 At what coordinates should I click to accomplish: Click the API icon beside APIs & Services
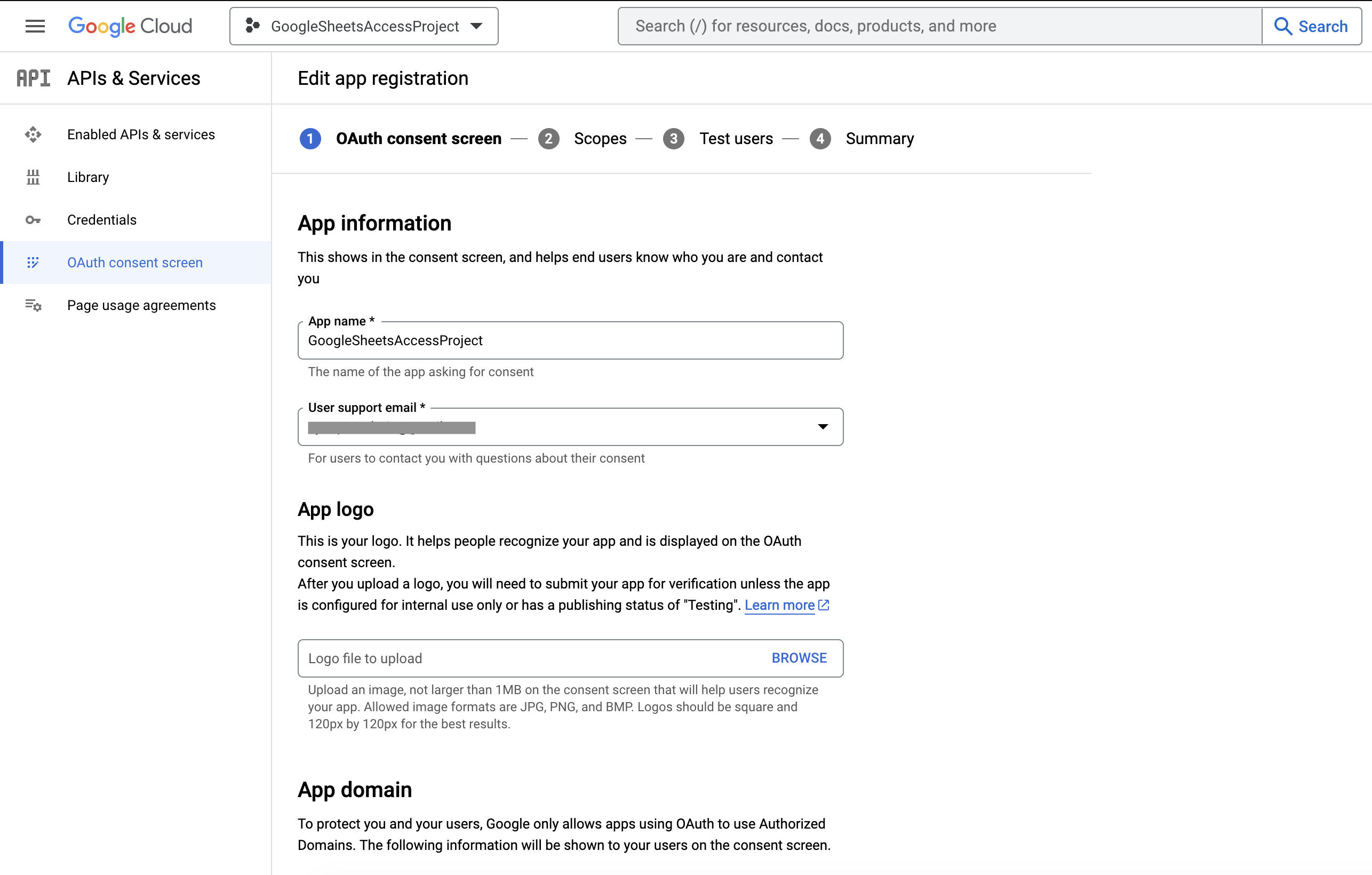click(33, 78)
